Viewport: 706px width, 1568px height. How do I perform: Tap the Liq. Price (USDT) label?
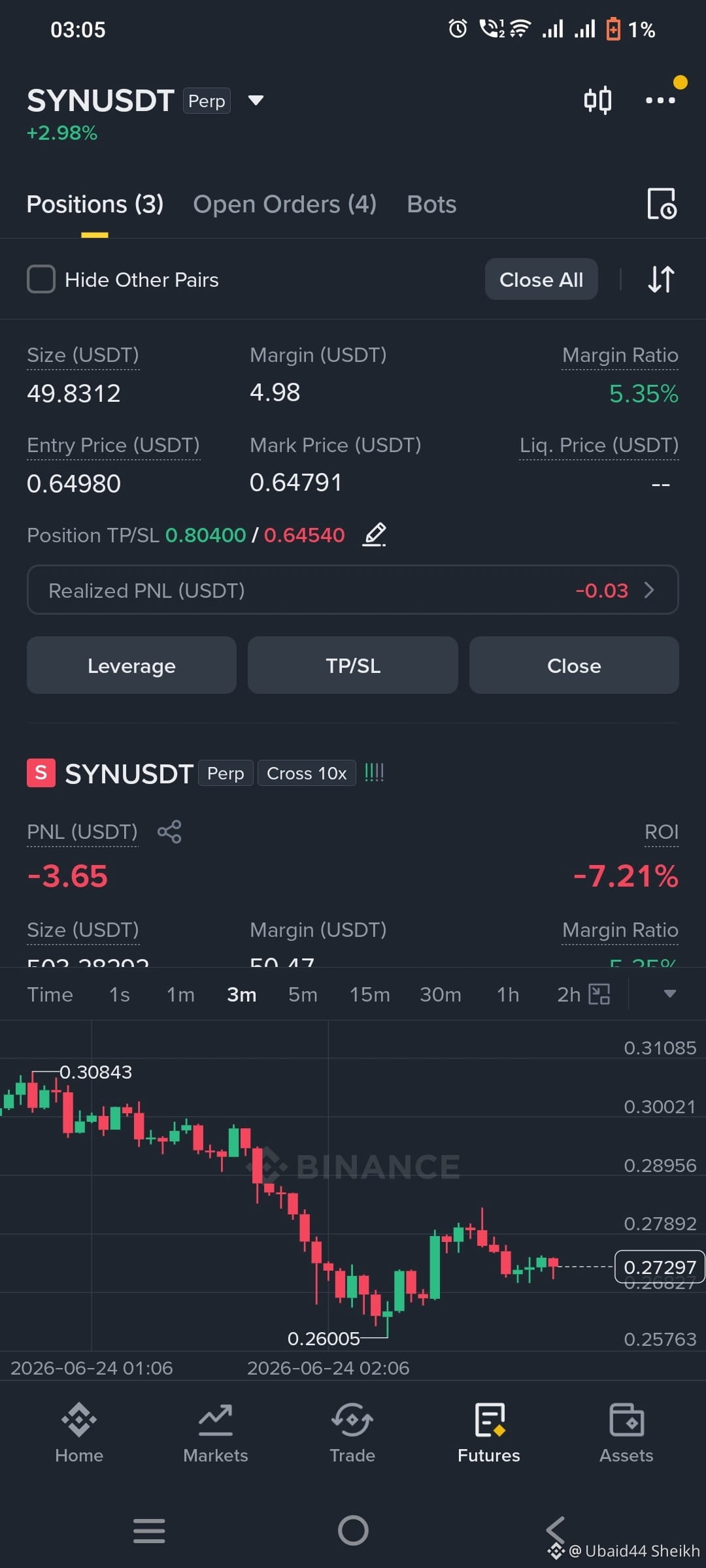click(x=599, y=446)
